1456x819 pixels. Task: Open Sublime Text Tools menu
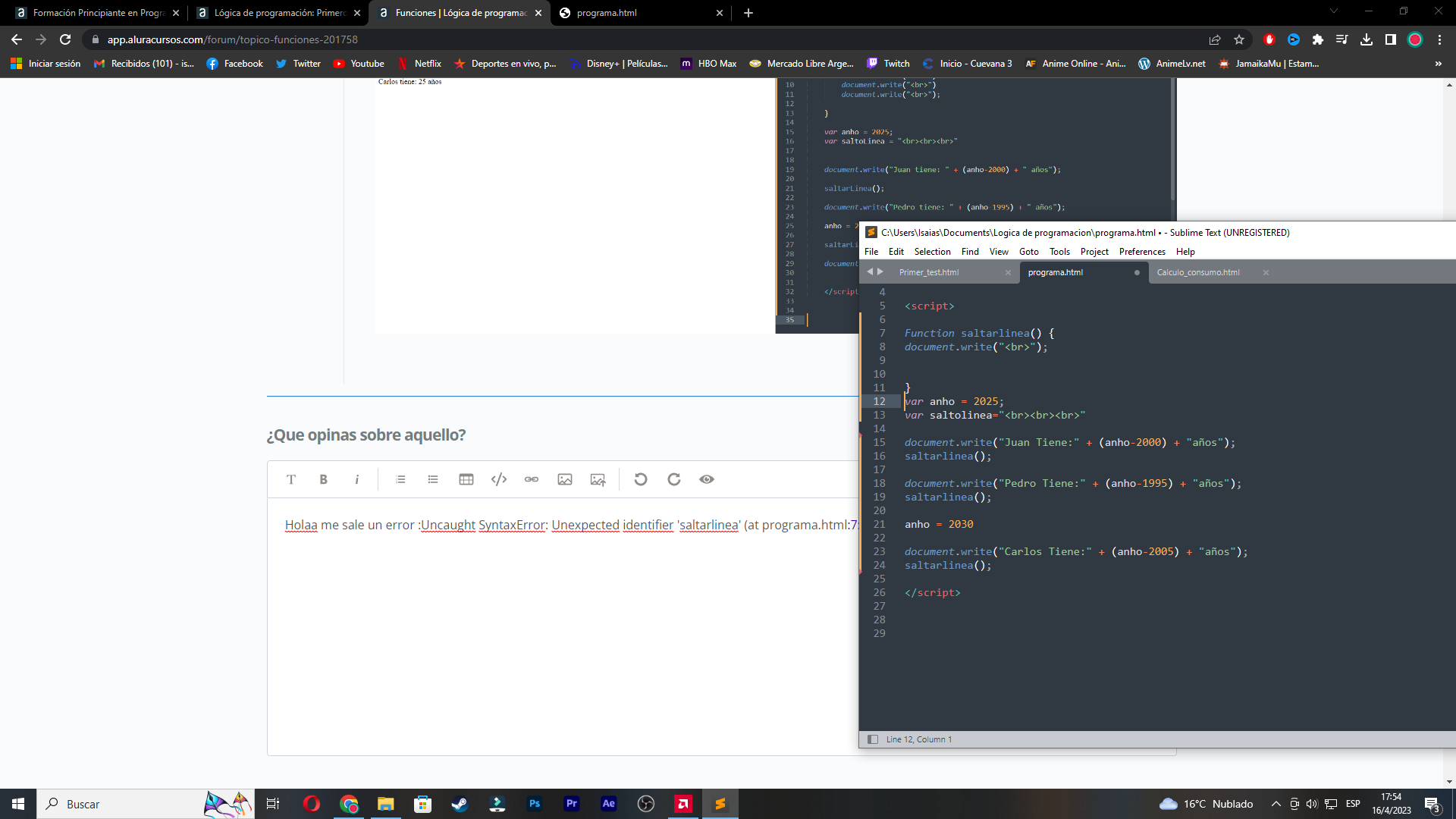tap(1059, 252)
